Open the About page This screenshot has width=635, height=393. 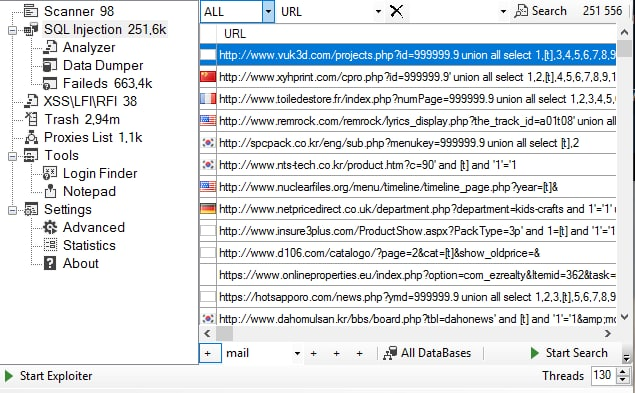81,263
